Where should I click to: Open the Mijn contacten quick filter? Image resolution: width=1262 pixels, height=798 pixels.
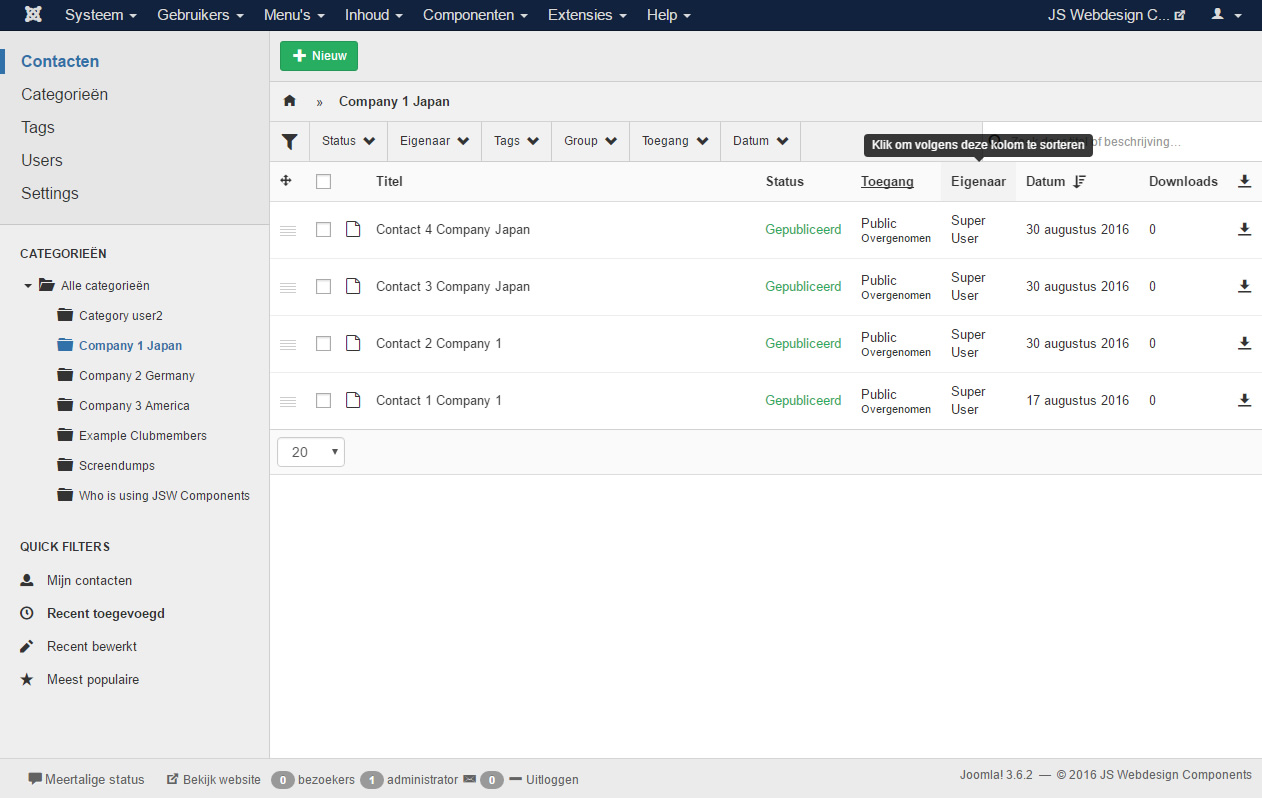coord(89,580)
